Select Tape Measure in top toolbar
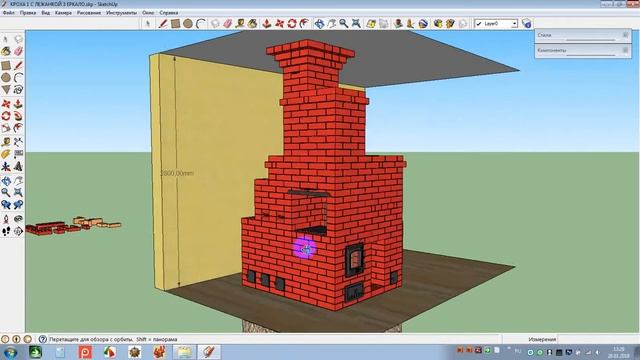Viewport: 640px width, 360px height. (240, 24)
